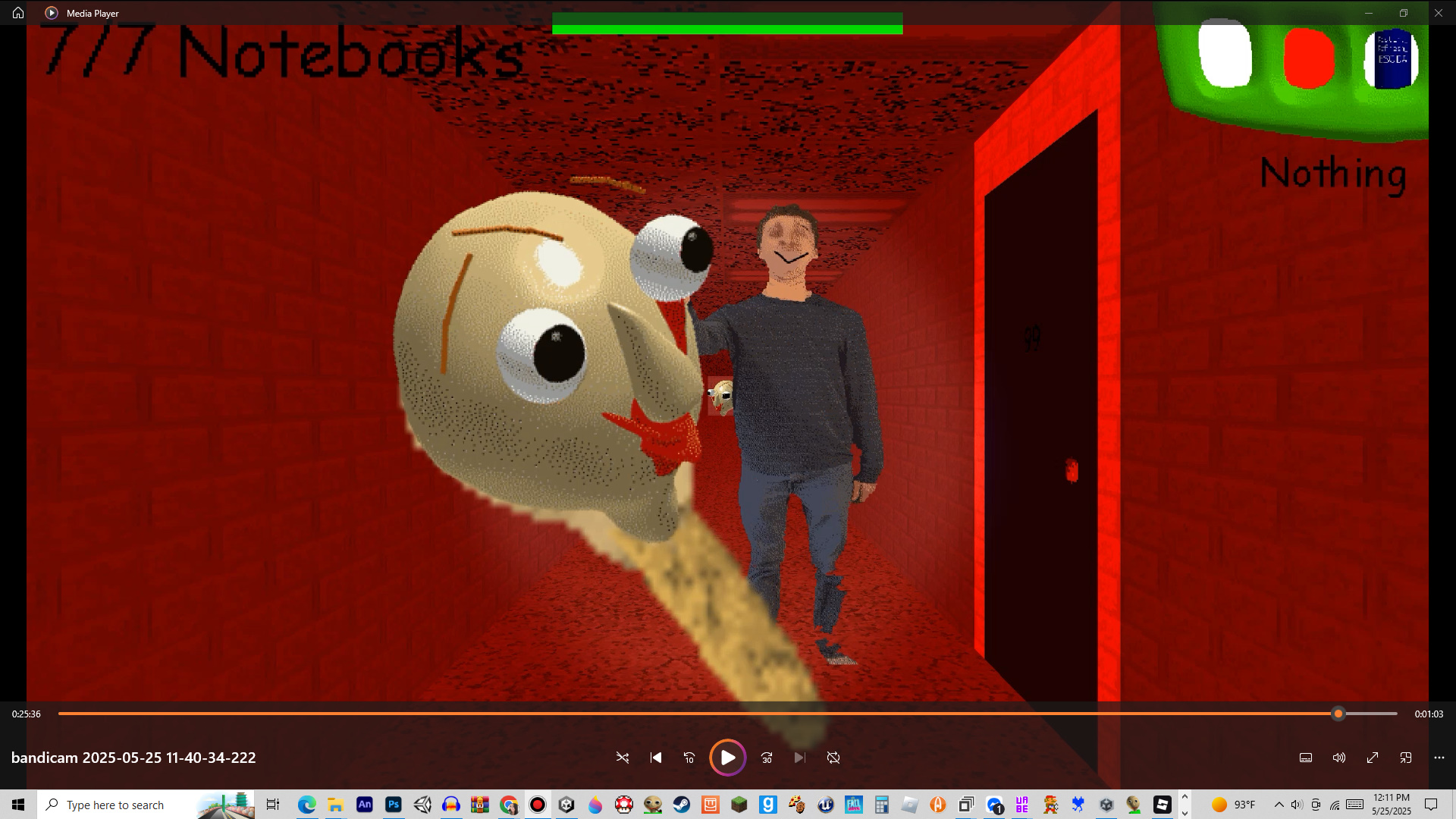Open the Windows Start menu
The image size is (1456, 819).
click(18, 805)
